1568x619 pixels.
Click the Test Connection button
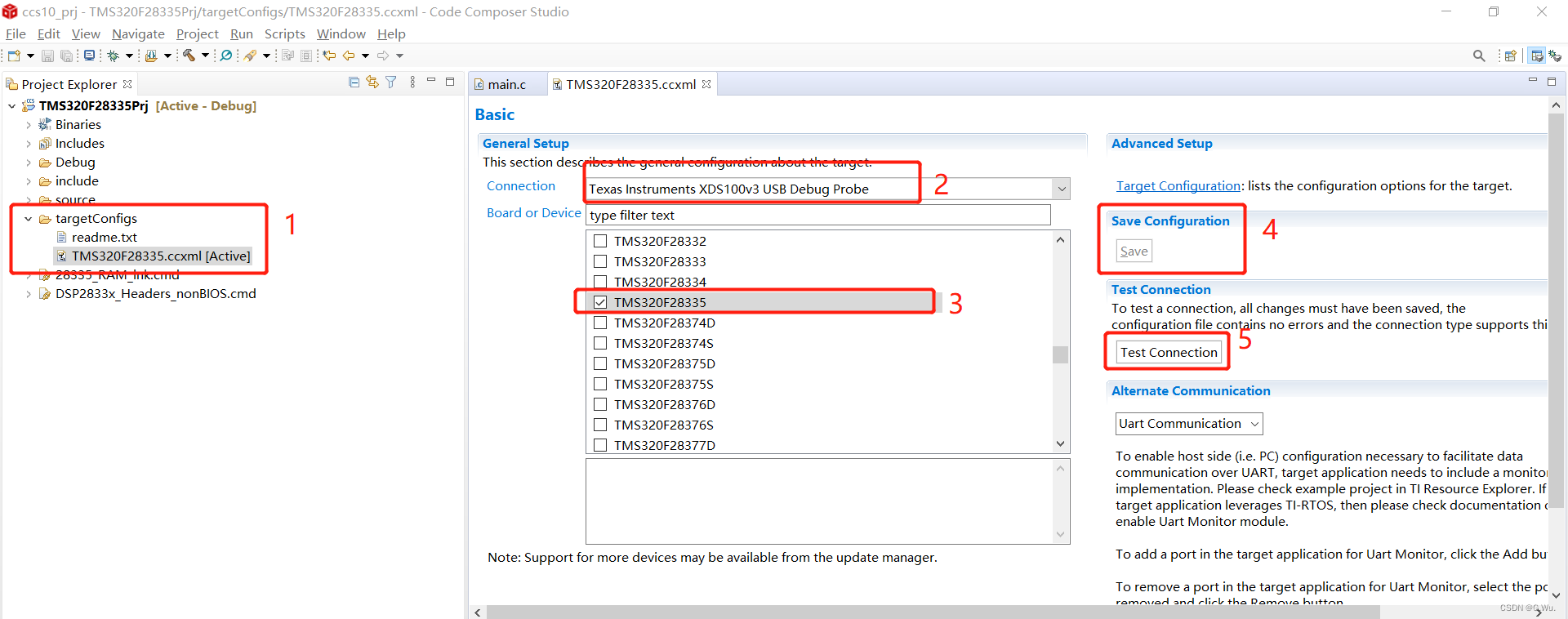[1169, 352]
